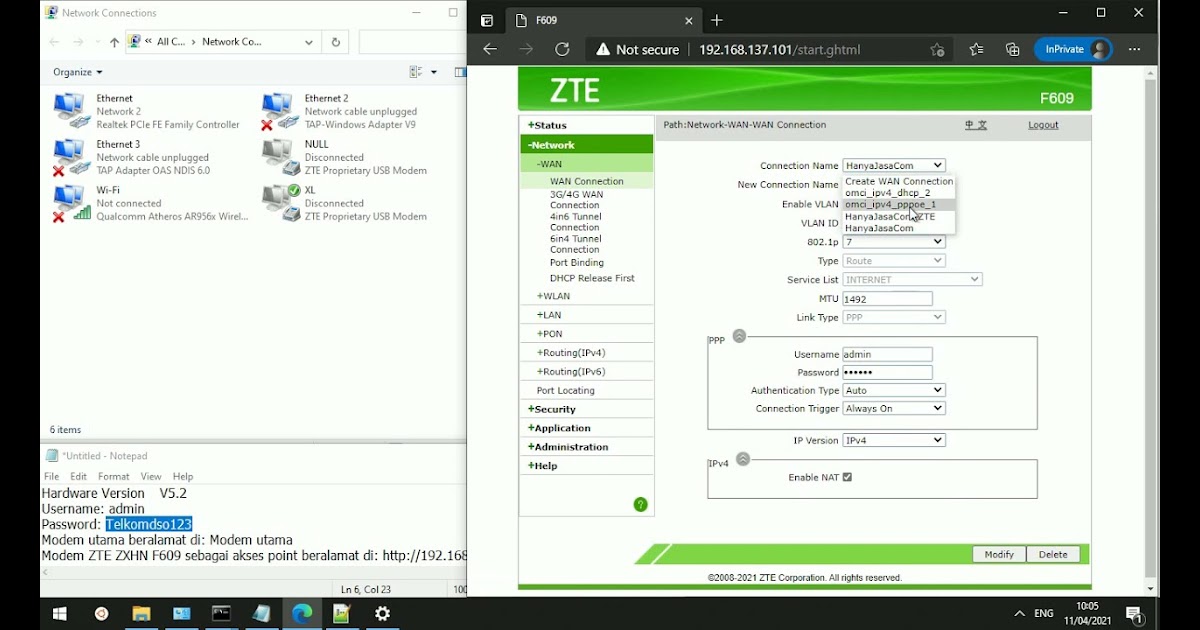Image resolution: width=1200 pixels, height=630 pixels.
Task: Open the Edge settings ellipsis menu
Action: pos(1134,49)
